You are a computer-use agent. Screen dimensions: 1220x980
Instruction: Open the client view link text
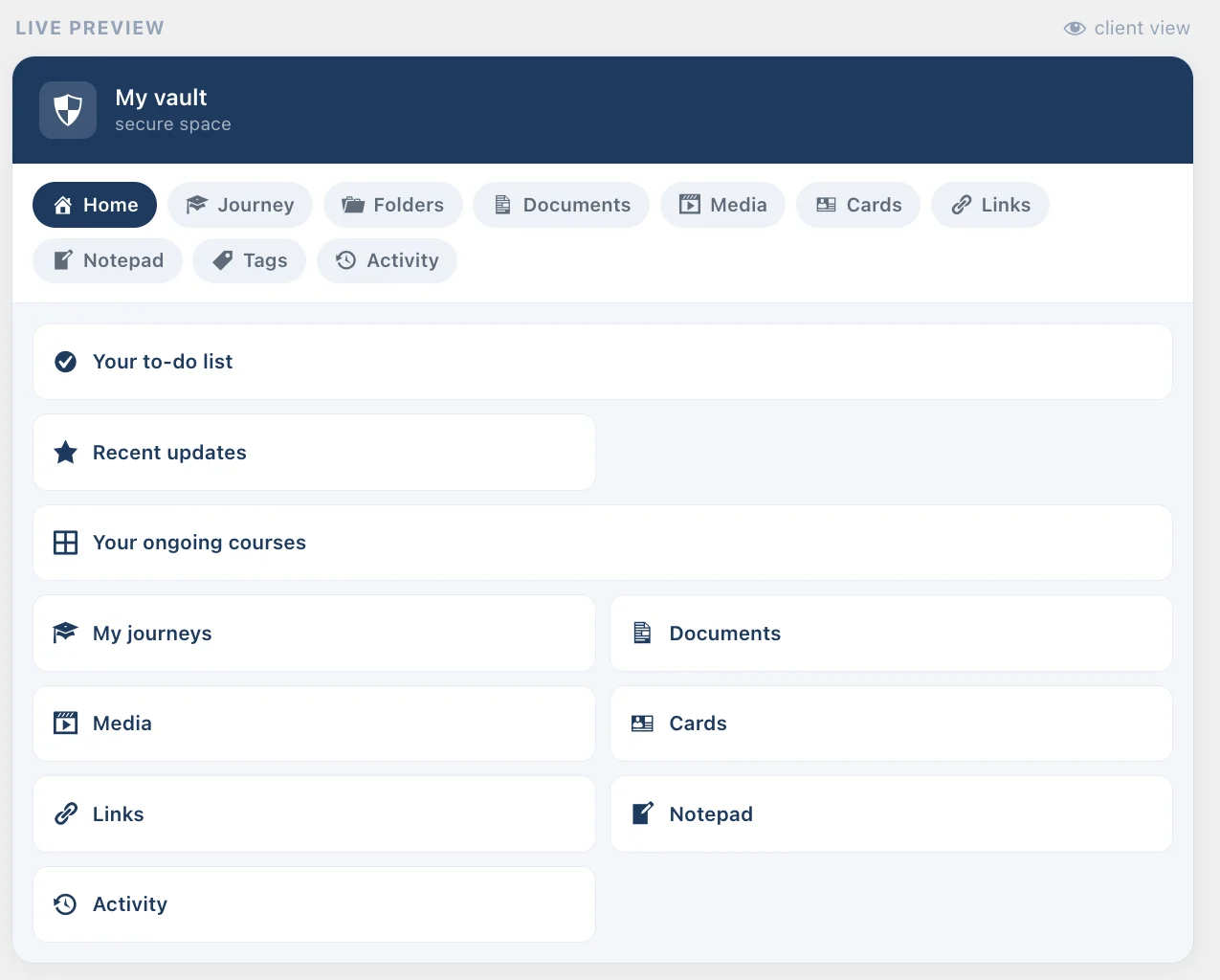1142,29
